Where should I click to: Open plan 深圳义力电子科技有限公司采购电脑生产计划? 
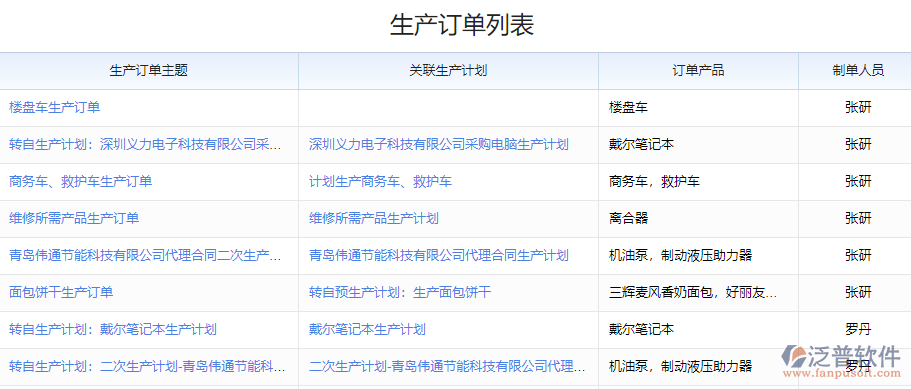(439, 145)
